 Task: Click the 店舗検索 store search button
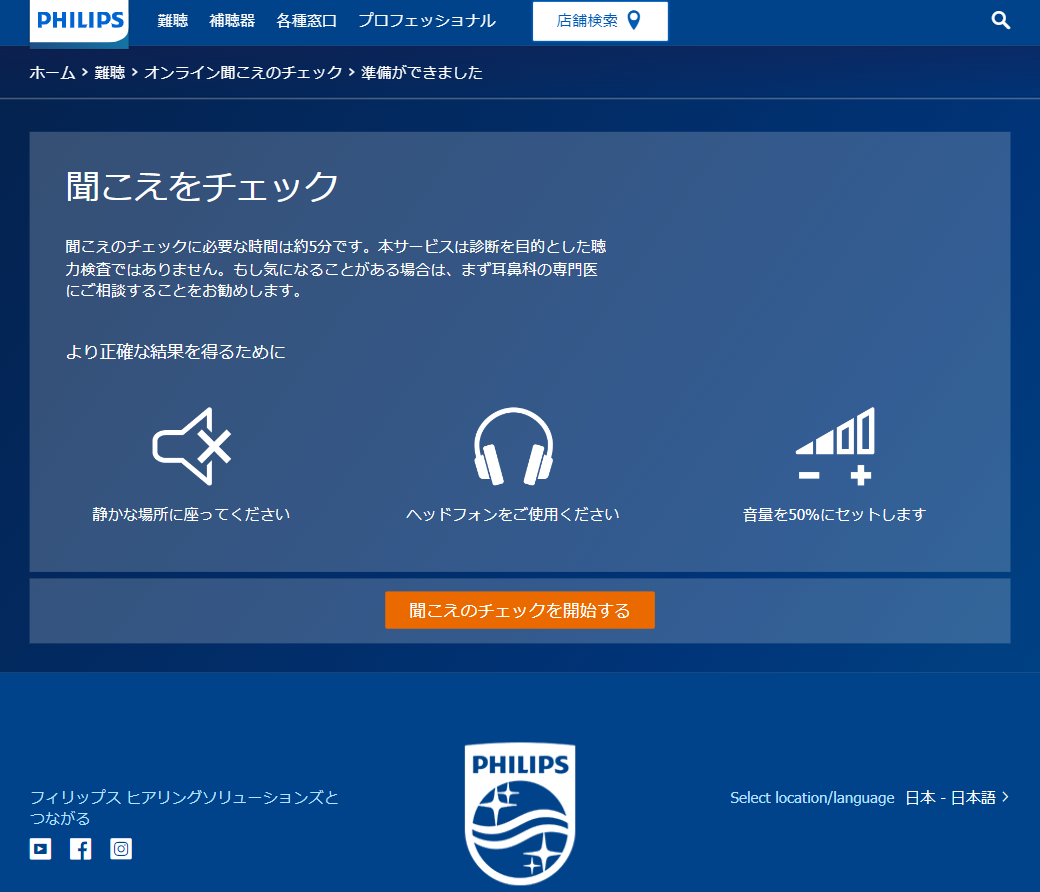pos(600,21)
